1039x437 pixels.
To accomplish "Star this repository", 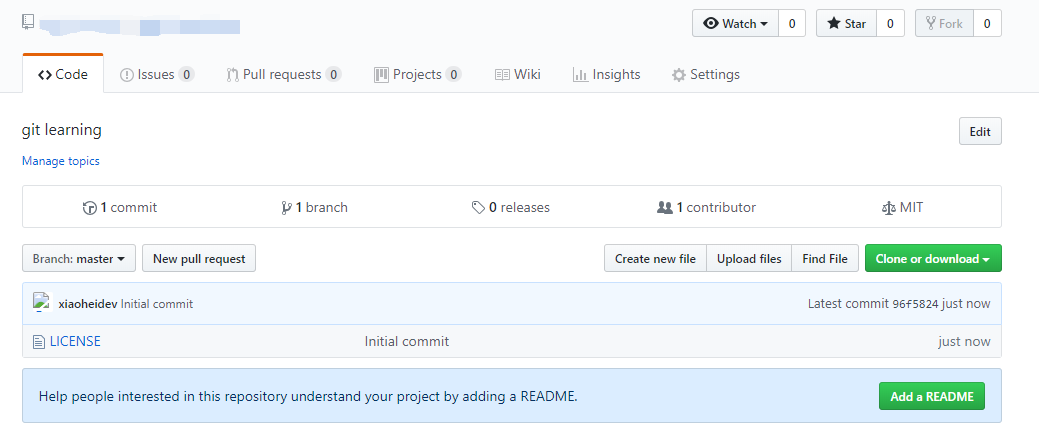I will [x=846, y=23].
